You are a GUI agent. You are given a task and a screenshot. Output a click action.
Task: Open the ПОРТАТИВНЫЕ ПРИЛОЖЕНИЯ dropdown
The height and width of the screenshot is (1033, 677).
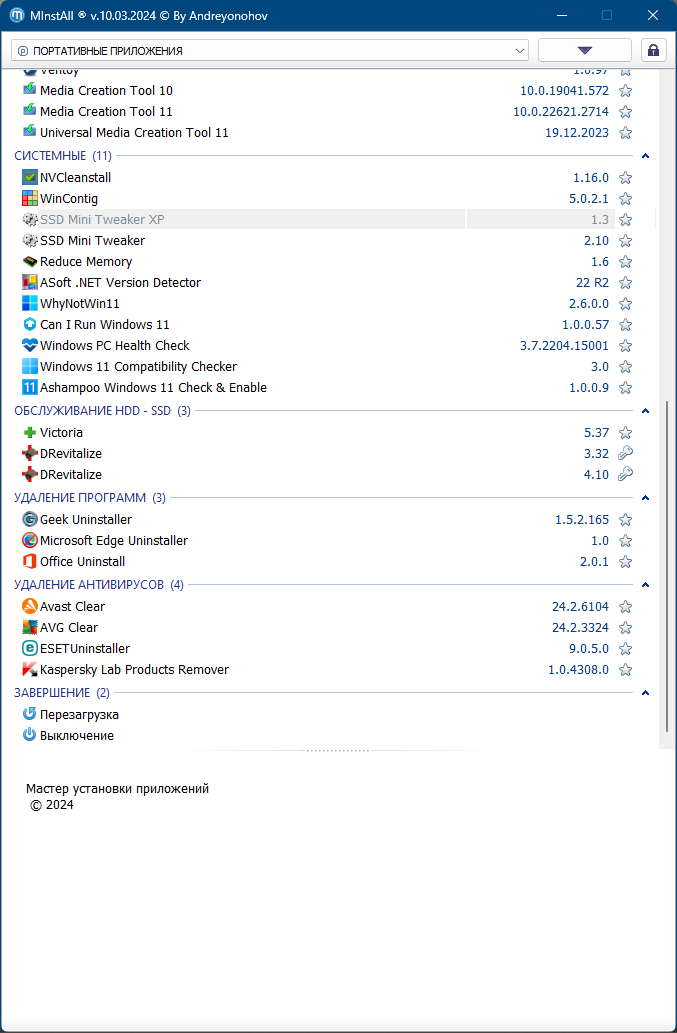(x=270, y=50)
